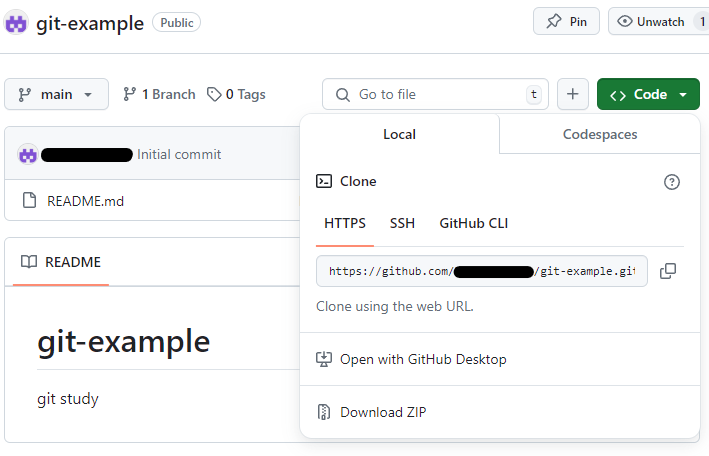Click the git-example repository name heading
Image resolution: width=709 pixels, height=456 pixels.
click(x=90, y=23)
